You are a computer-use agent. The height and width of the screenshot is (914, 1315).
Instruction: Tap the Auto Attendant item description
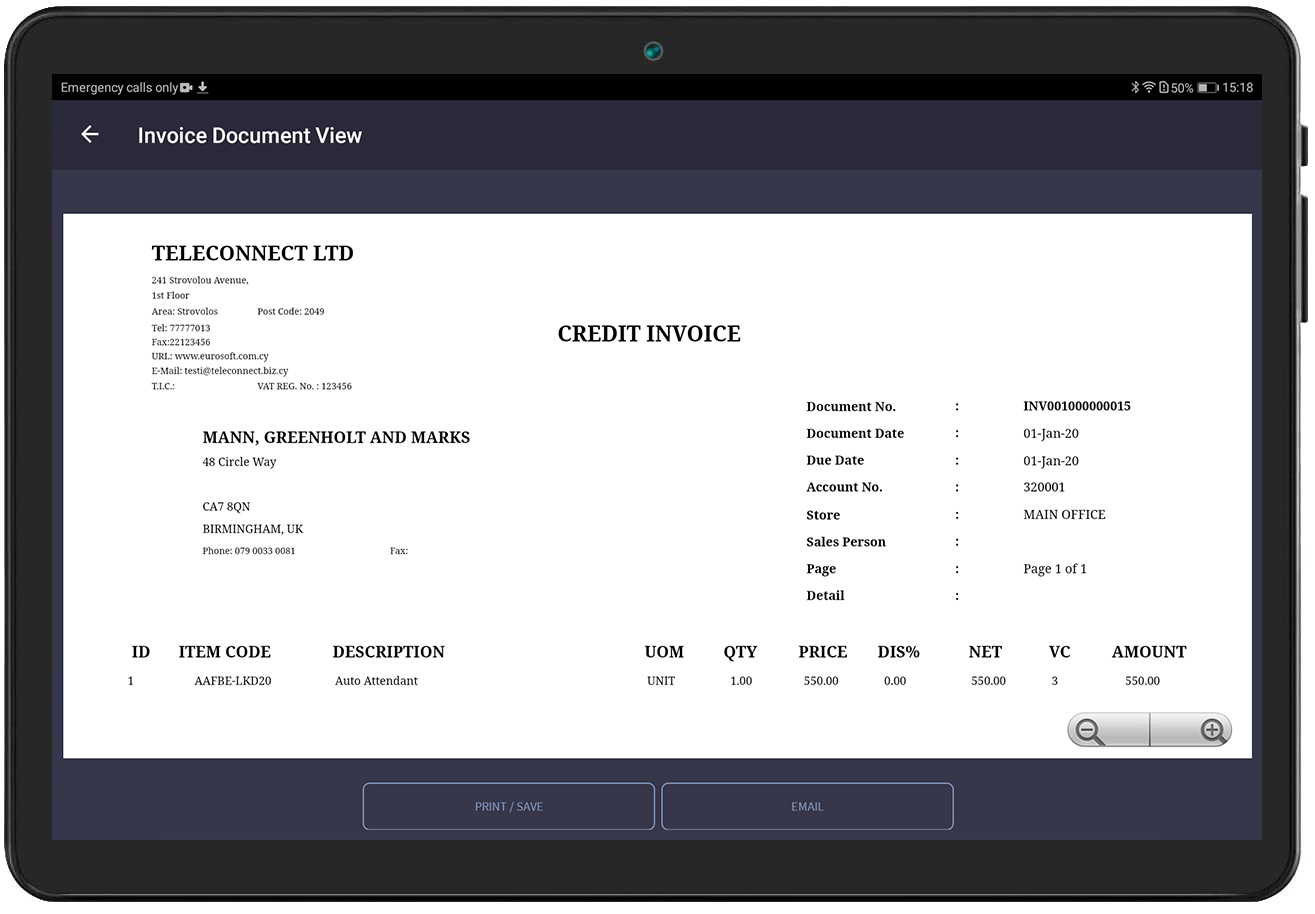pos(376,681)
